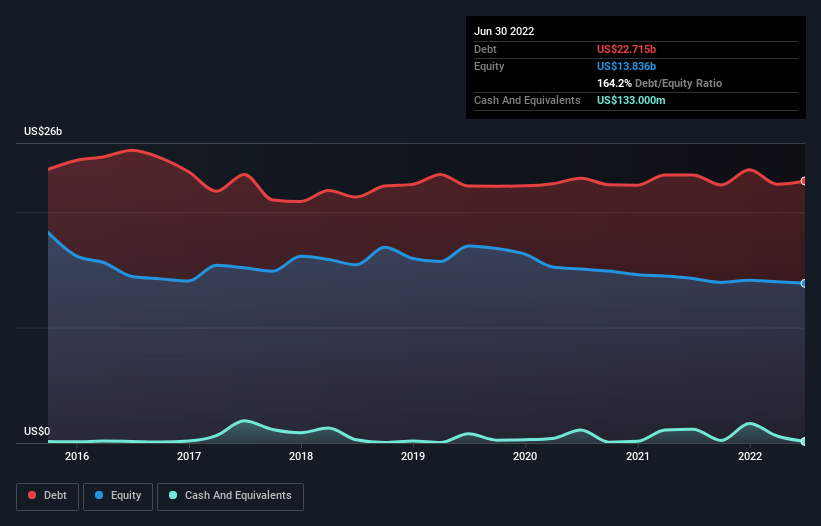Viewport: 821px width, 526px height.
Task: Click the 2017 x-axis label
Action: [x=189, y=456]
